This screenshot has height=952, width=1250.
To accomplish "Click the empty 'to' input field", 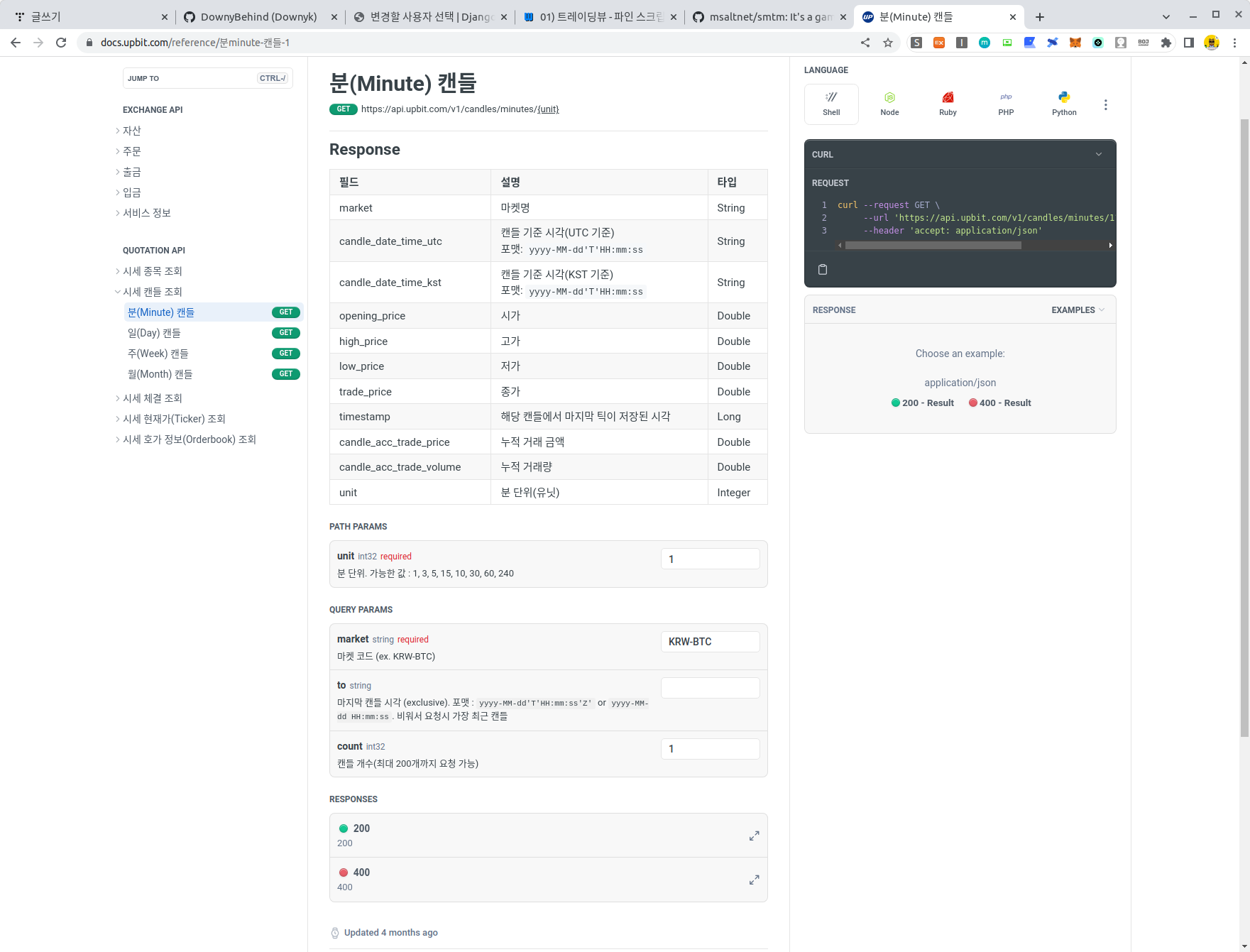I will pos(710,688).
